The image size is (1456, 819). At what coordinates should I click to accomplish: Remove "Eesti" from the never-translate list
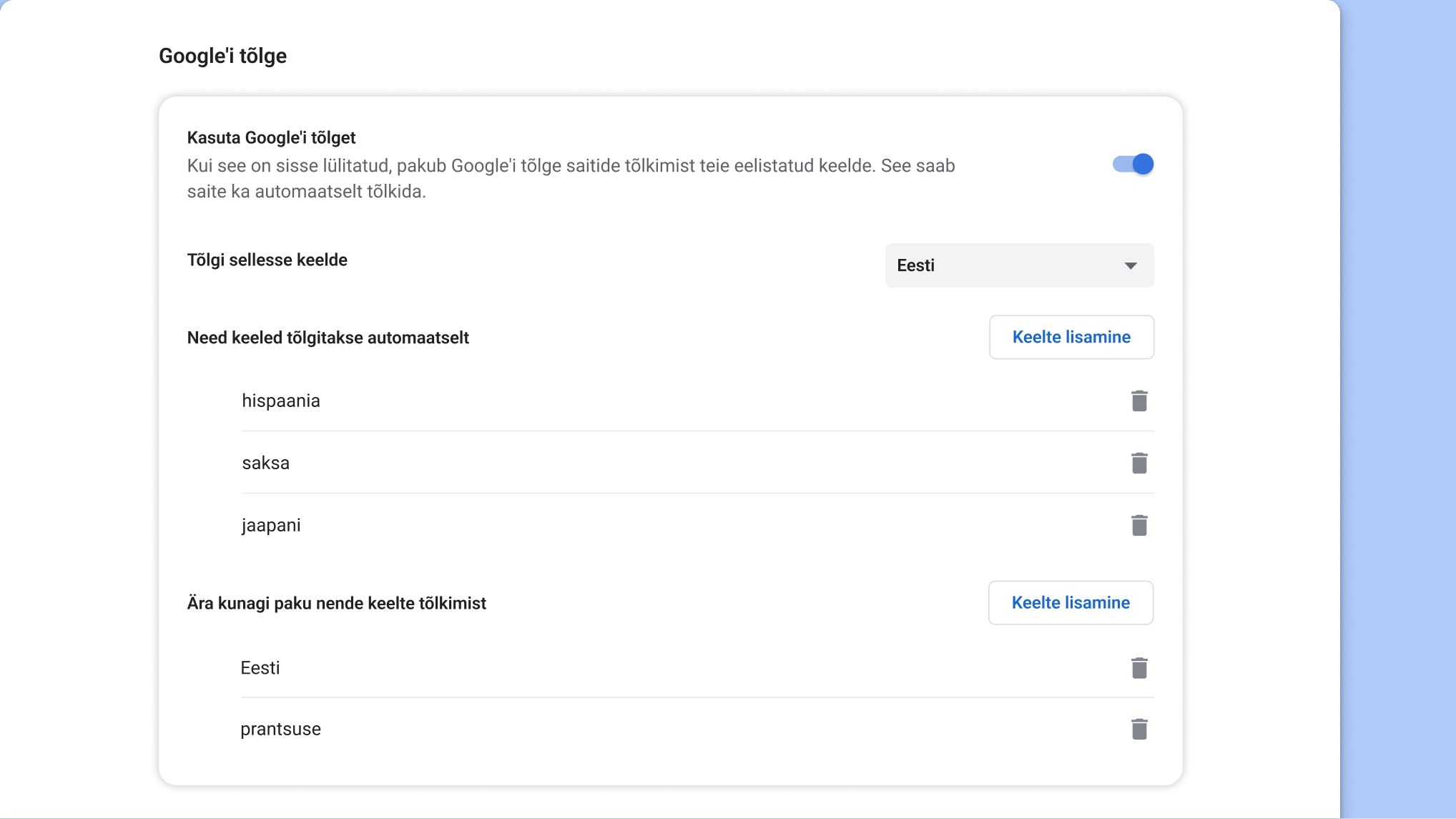pos(1139,667)
